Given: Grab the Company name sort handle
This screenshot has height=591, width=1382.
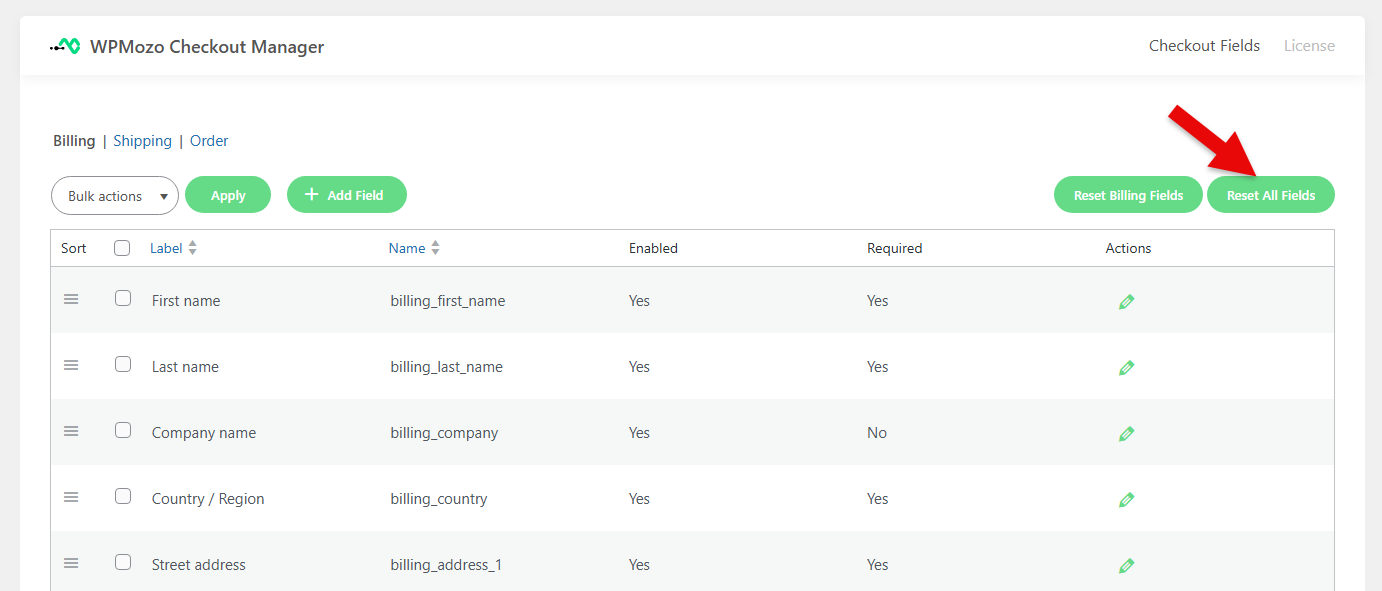Looking at the screenshot, I should pos(71,431).
